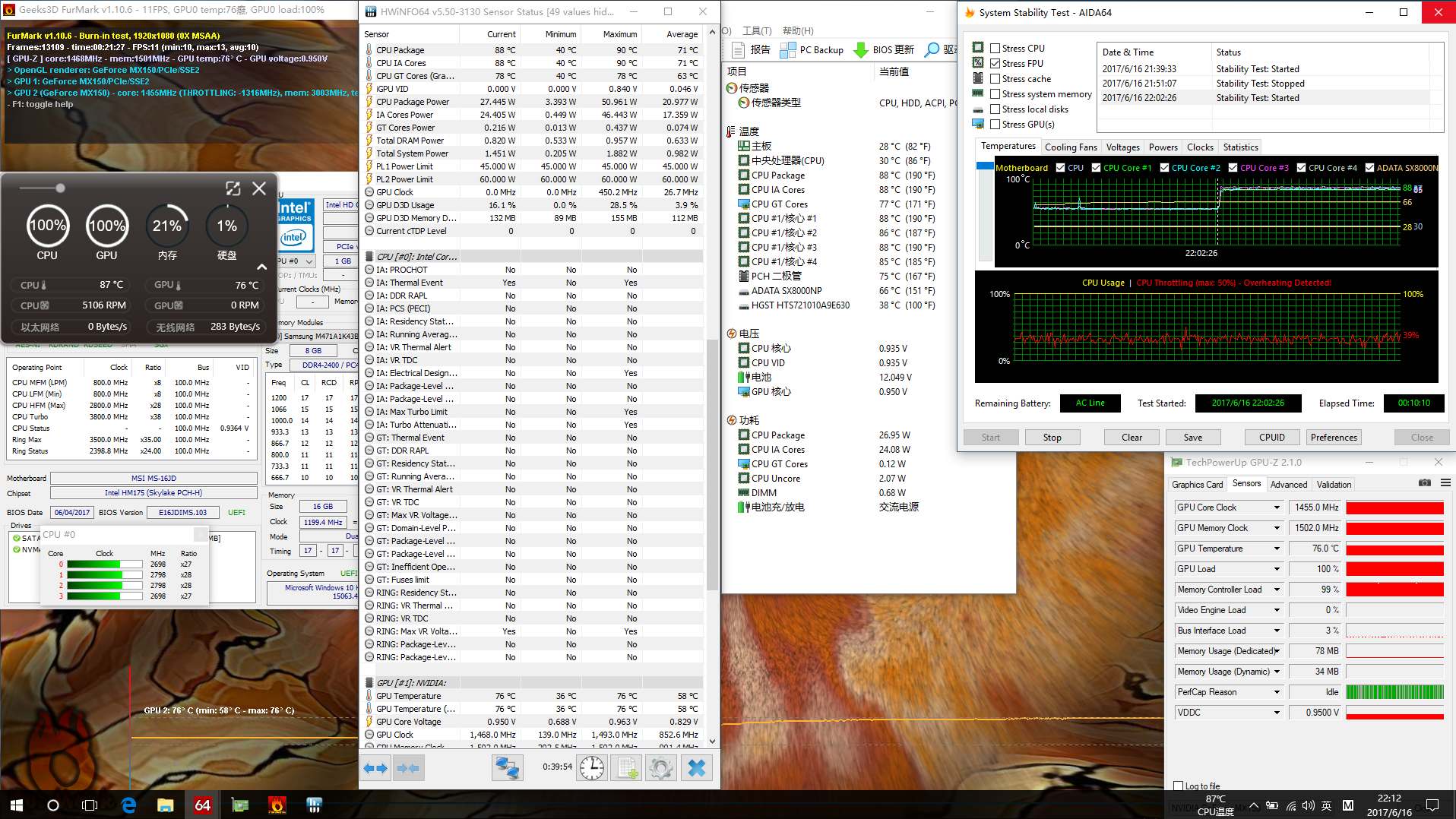The height and width of the screenshot is (819, 1456).
Task: Open GPU Load sensor dropdown
Action: click(x=1277, y=568)
